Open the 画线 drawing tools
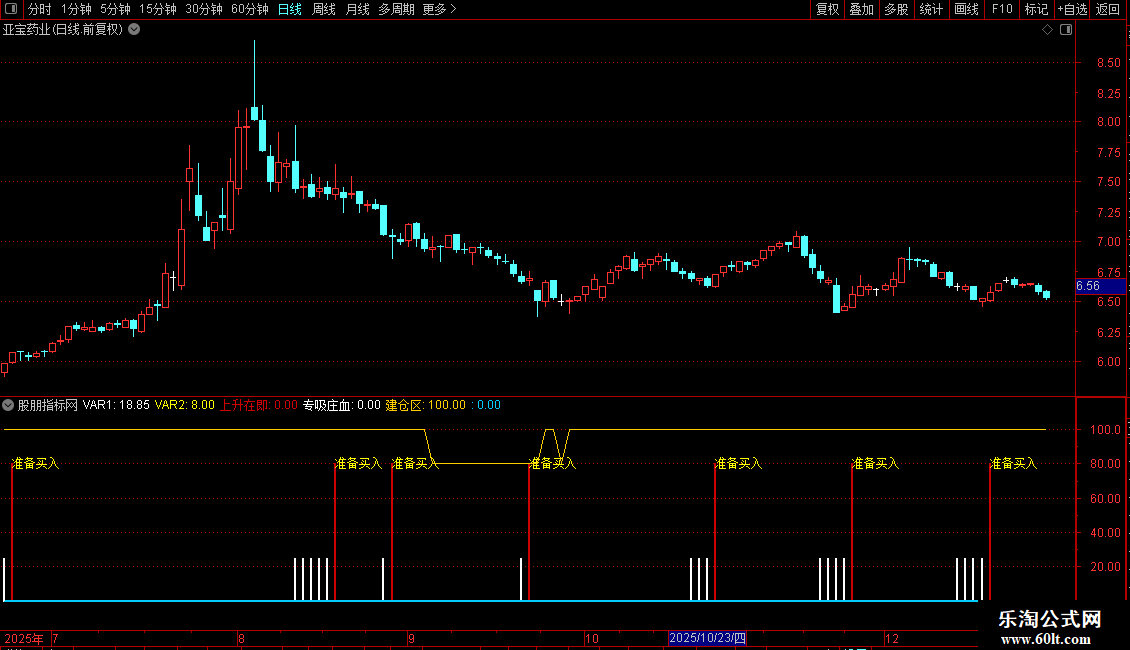 (x=966, y=9)
